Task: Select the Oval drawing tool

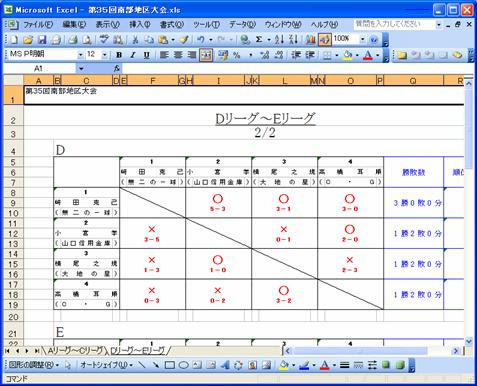Action: coord(183,365)
